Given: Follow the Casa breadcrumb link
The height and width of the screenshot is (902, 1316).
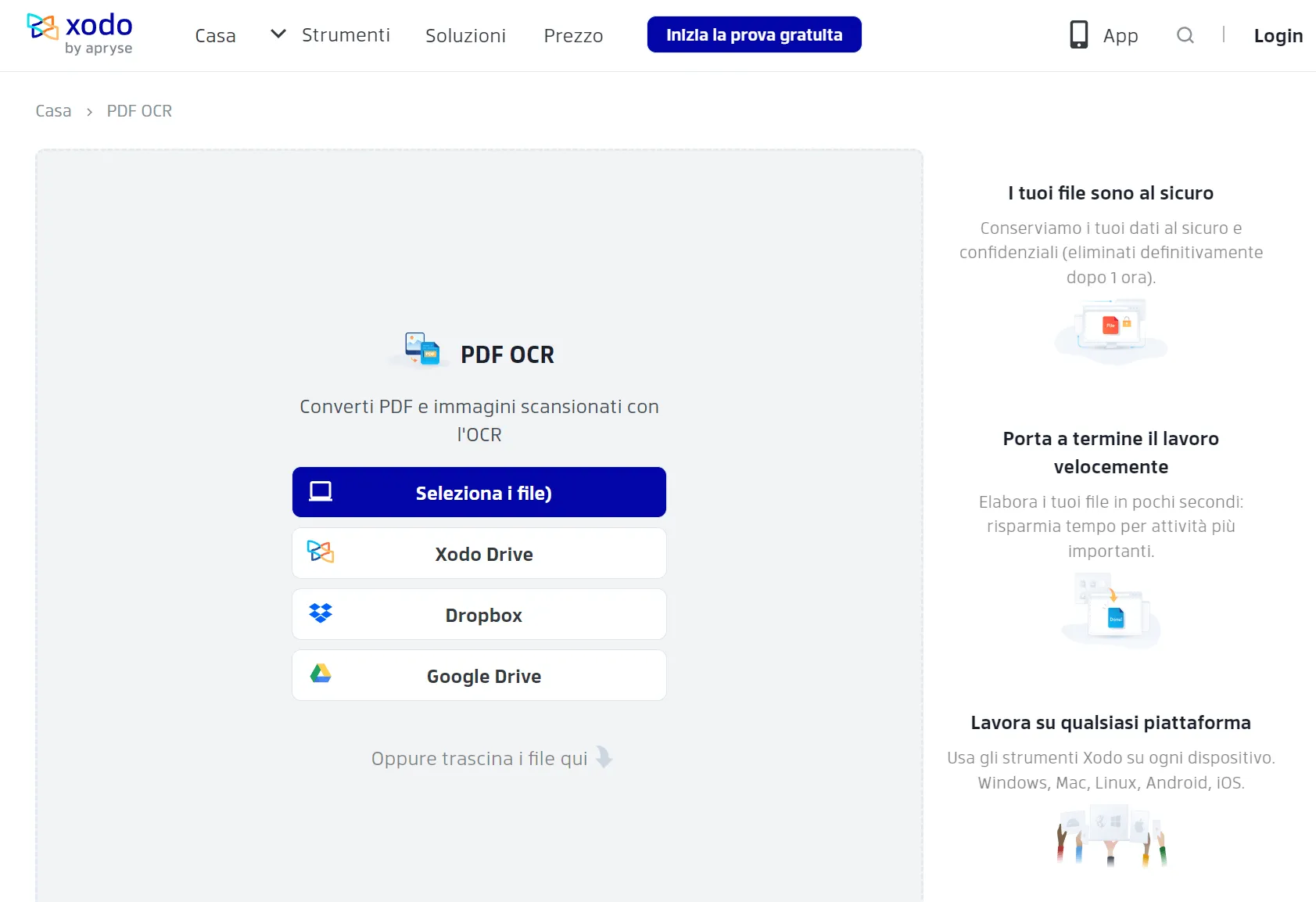Looking at the screenshot, I should pos(53,111).
